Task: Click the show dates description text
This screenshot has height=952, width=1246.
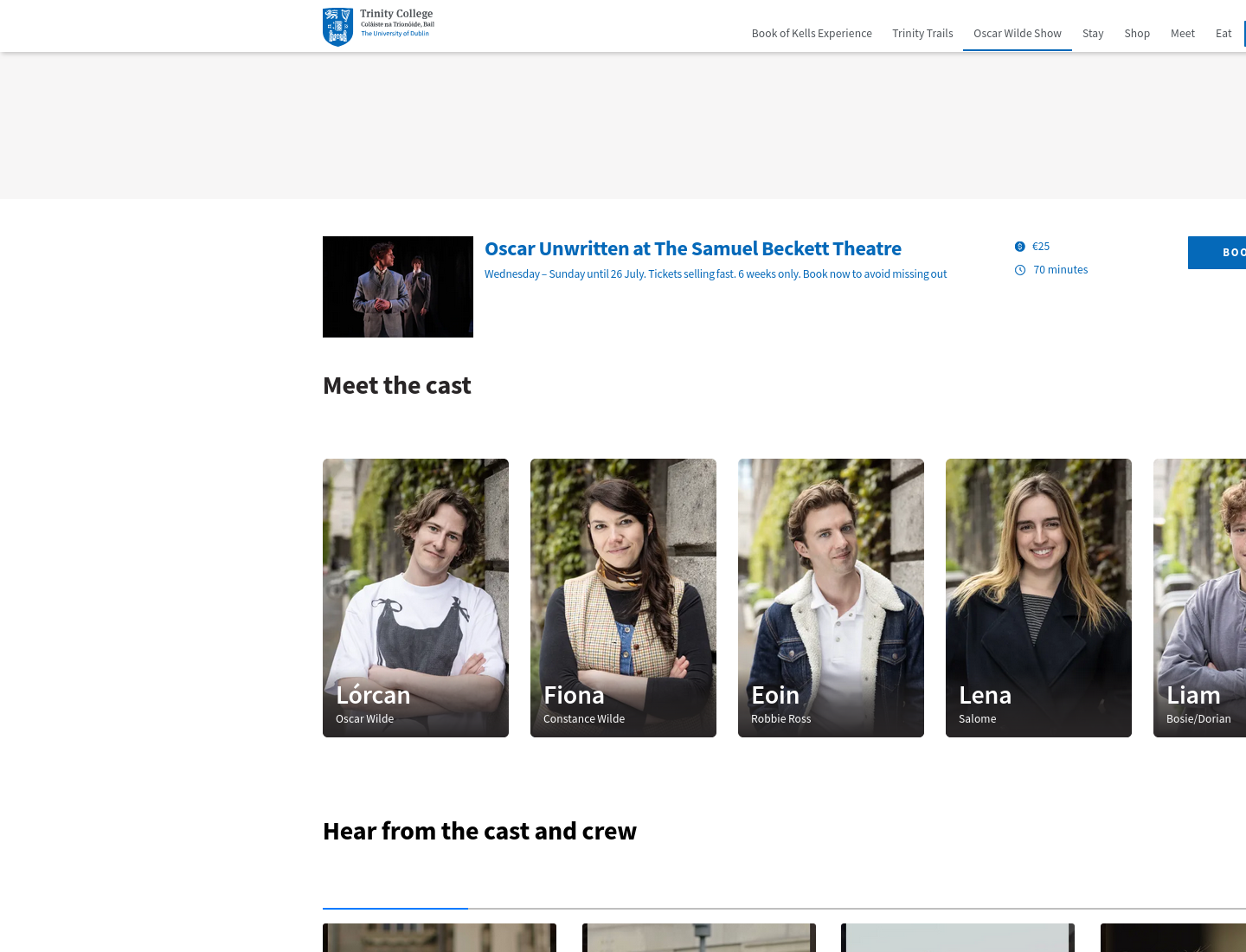Action: tap(716, 274)
